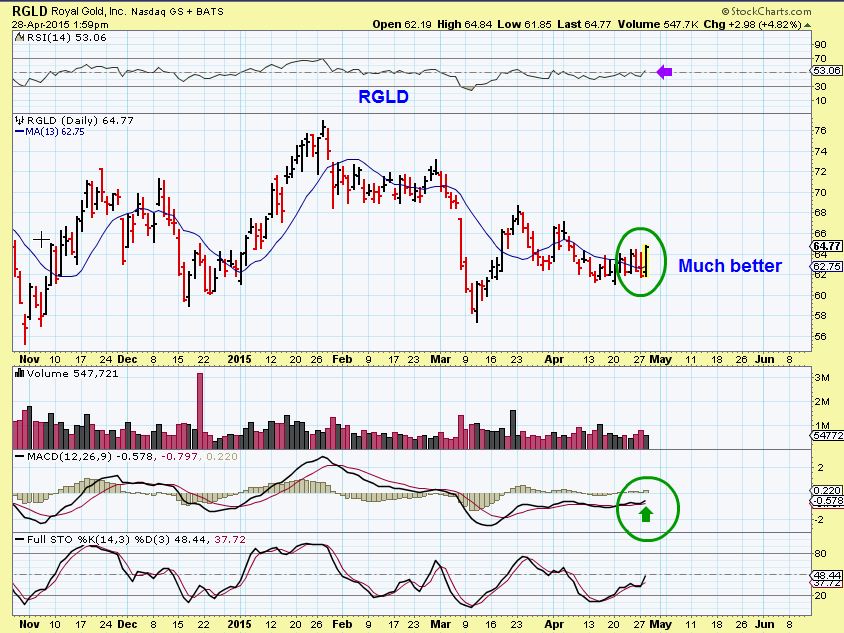Open the StockCharts.com copyright link
844x633 pixels.
[x=766, y=11]
